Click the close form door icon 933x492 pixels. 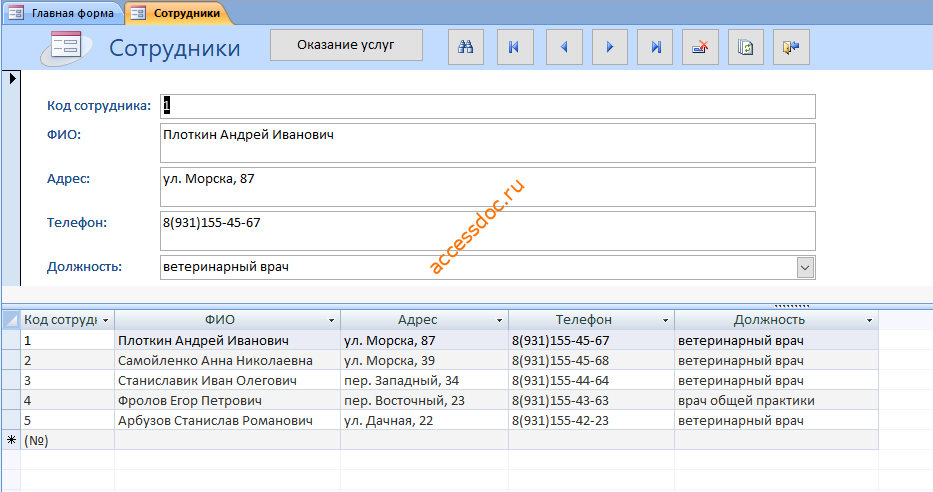click(x=791, y=47)
